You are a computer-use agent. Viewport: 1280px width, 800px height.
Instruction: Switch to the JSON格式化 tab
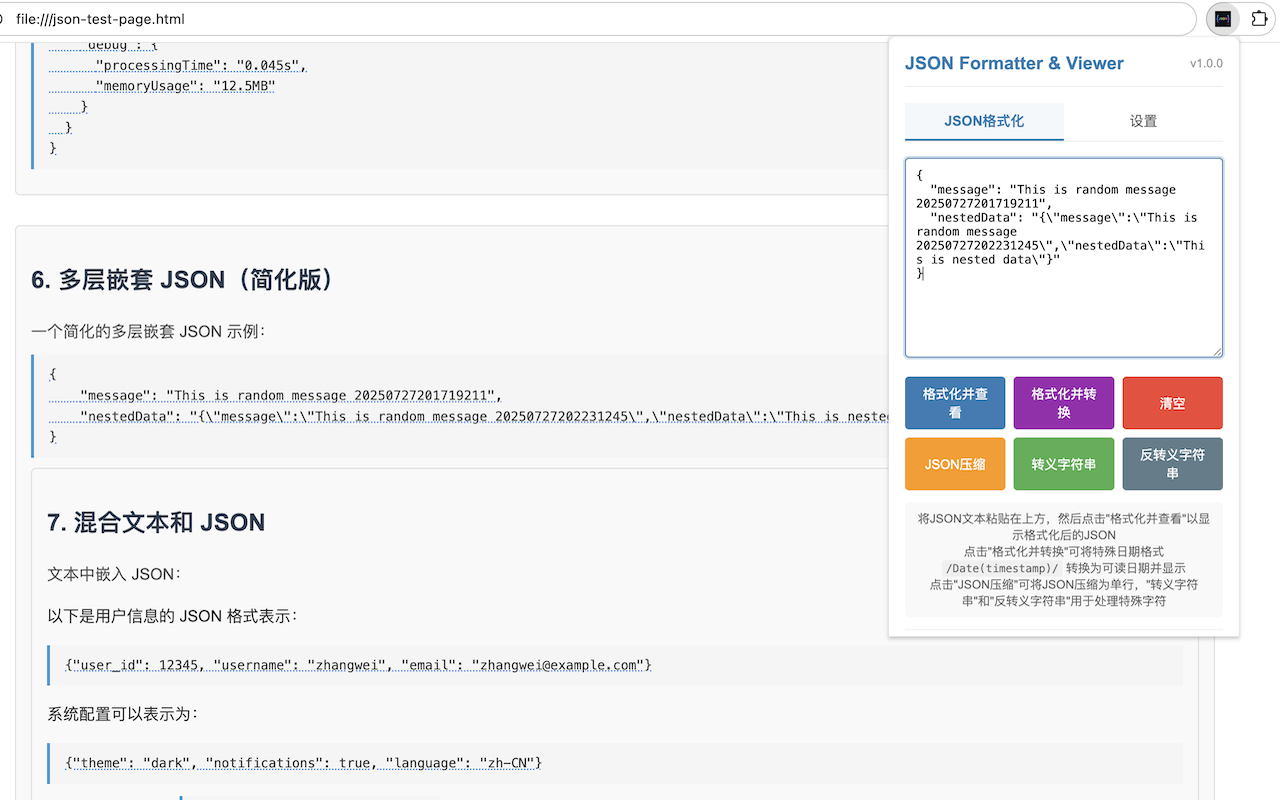(984, 121)
